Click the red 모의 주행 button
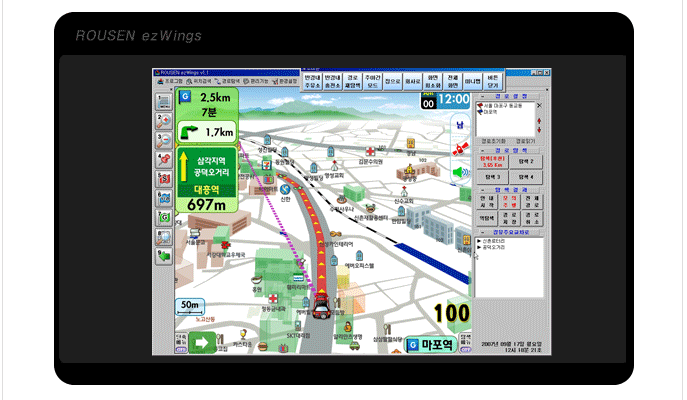687x400 pixels. coord(510,202)
